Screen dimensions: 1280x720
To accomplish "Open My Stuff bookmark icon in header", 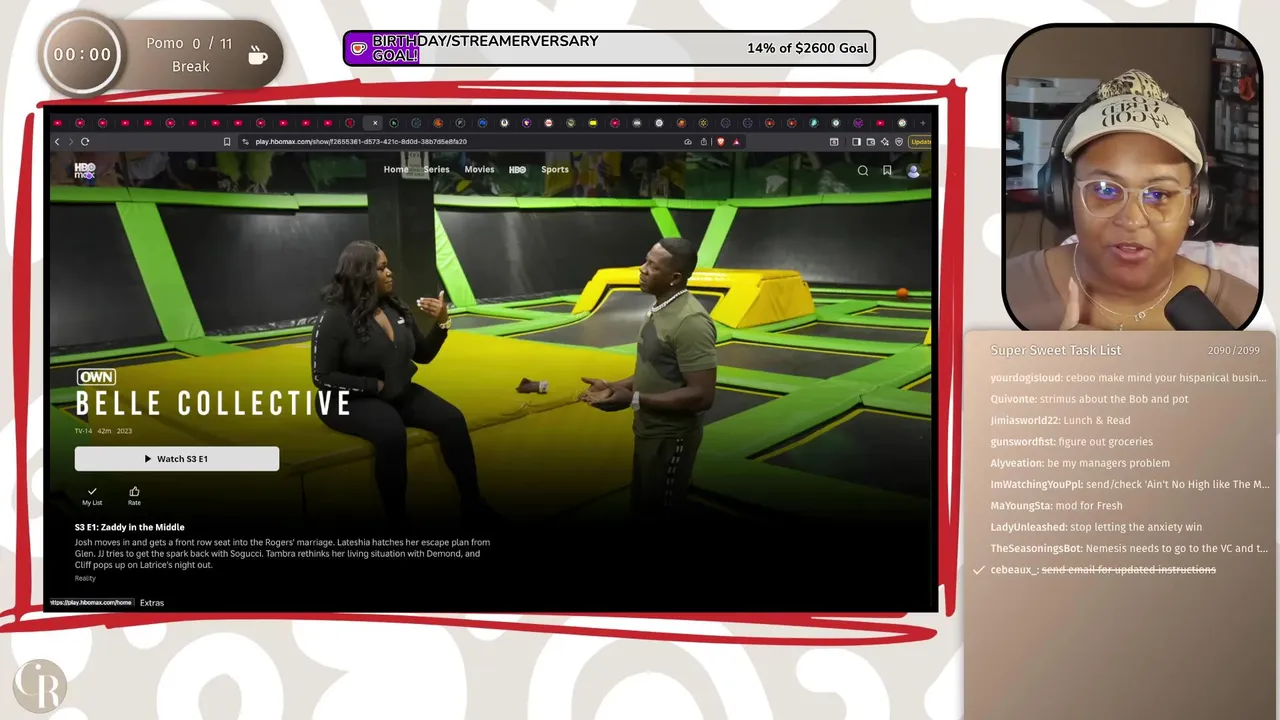I will [x=887, y=171].
